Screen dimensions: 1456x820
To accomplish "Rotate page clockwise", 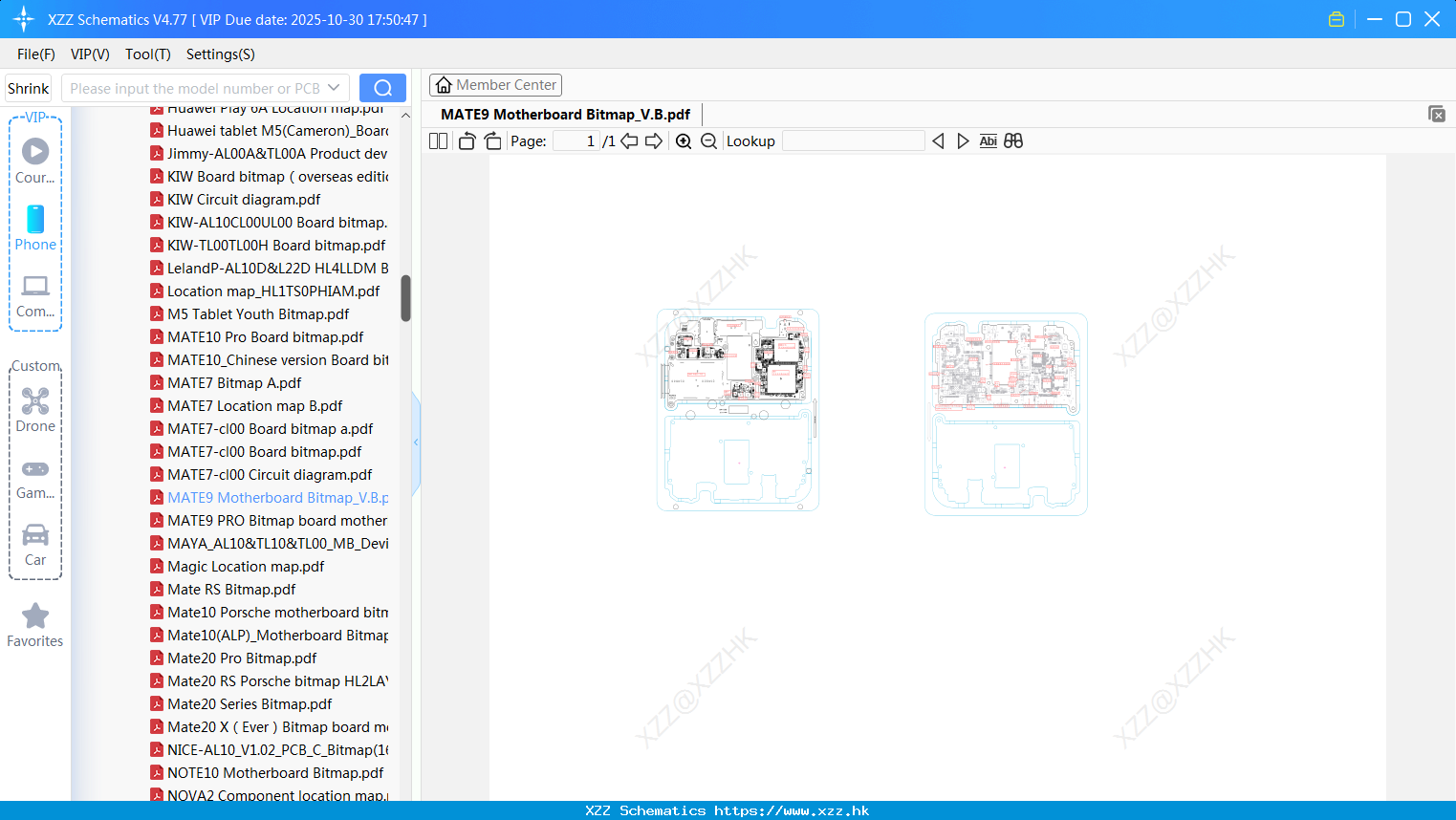I will coord(492,141).
